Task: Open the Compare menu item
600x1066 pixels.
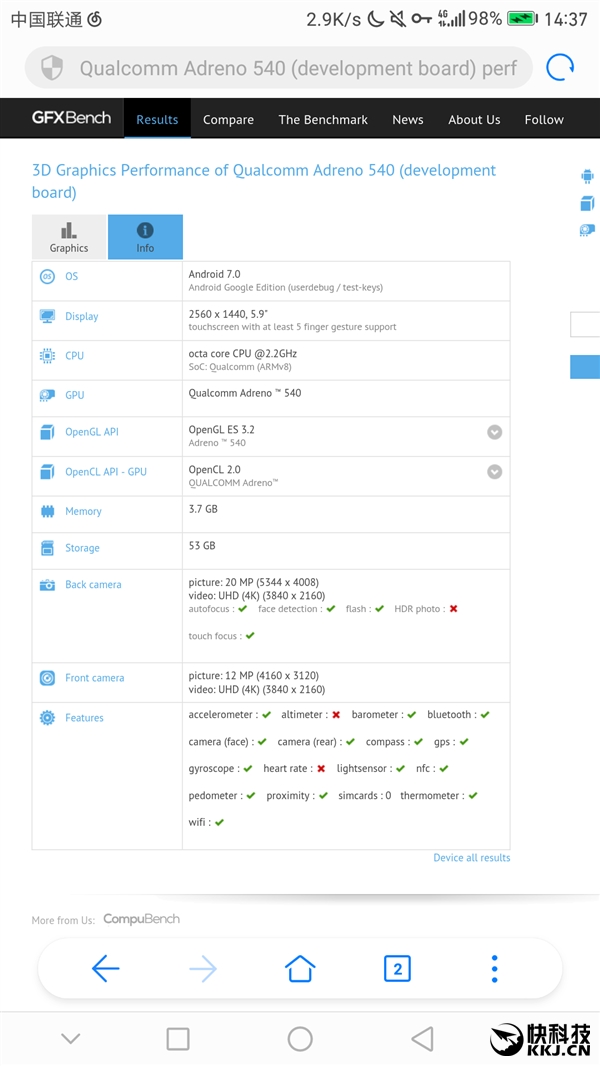Action: pyautogui.click(x=228, y=119)
